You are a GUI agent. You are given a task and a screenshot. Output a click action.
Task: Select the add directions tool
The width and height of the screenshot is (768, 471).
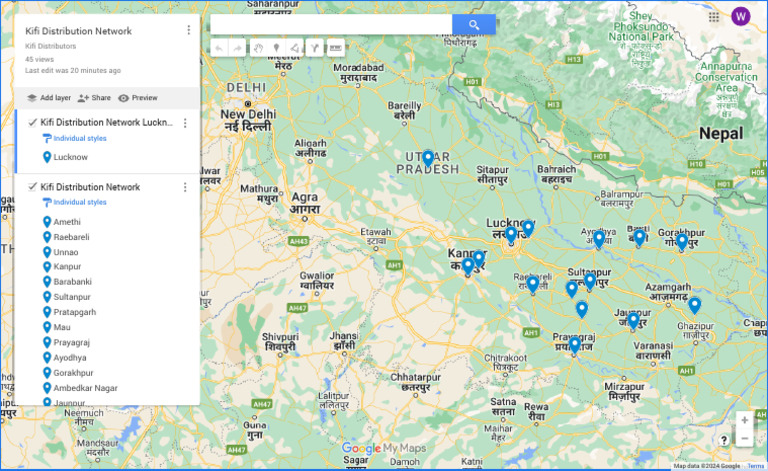pyautogui.click(x=314, y=48)
